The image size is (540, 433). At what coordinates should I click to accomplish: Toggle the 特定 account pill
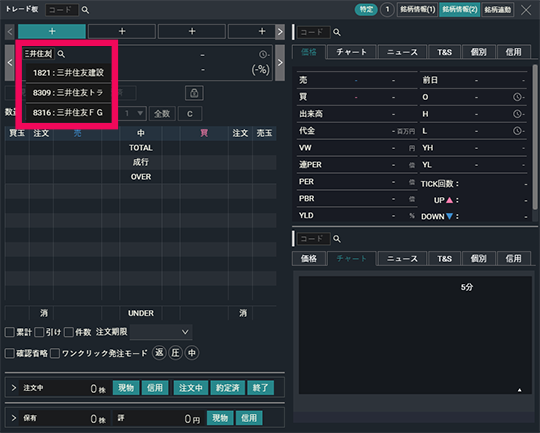point(366,10)
